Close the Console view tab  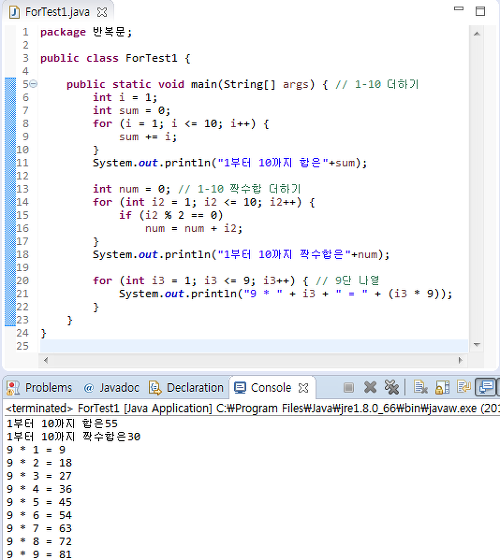click(303, 388)
